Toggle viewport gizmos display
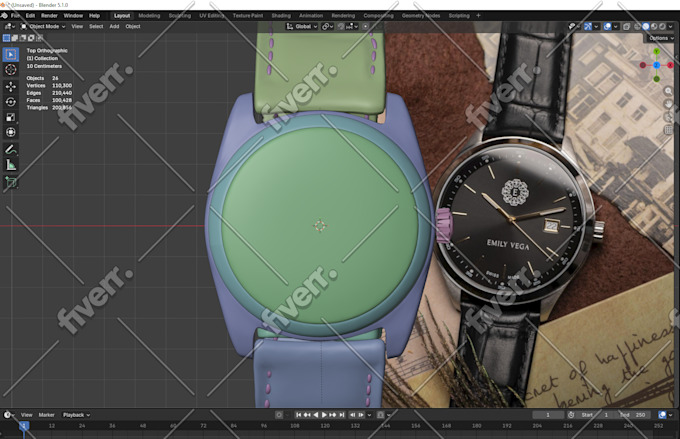The image size is (680, 439). pos(588,26)
